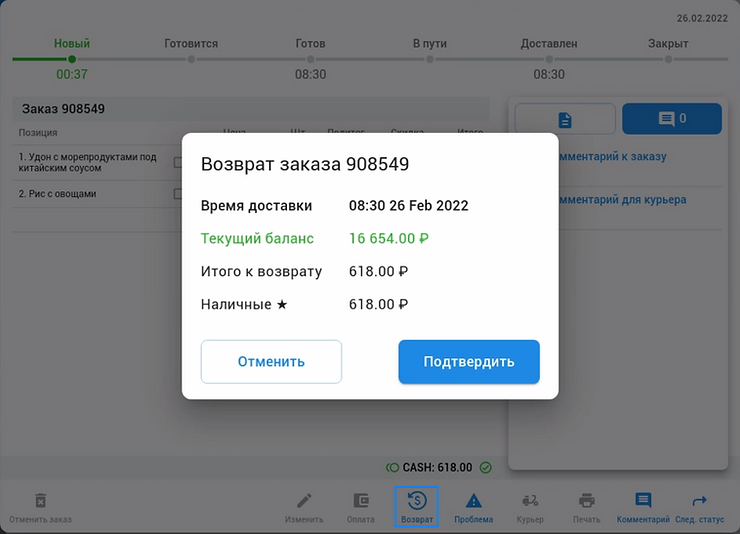
Task: Click the Комментарий для курьера link
Action: coord(622,200)
